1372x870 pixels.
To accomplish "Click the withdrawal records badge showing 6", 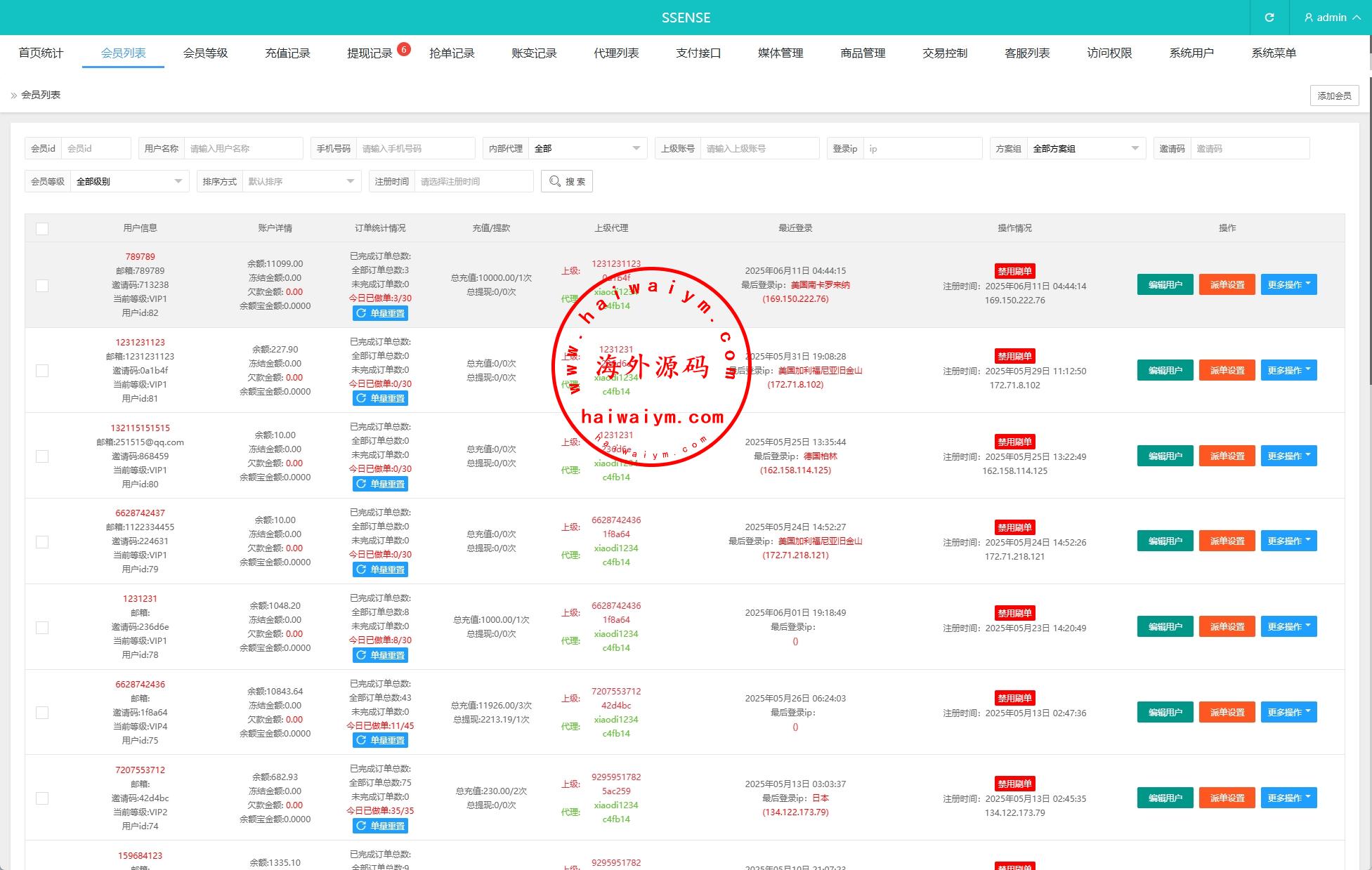I will [x=403, y=49].
